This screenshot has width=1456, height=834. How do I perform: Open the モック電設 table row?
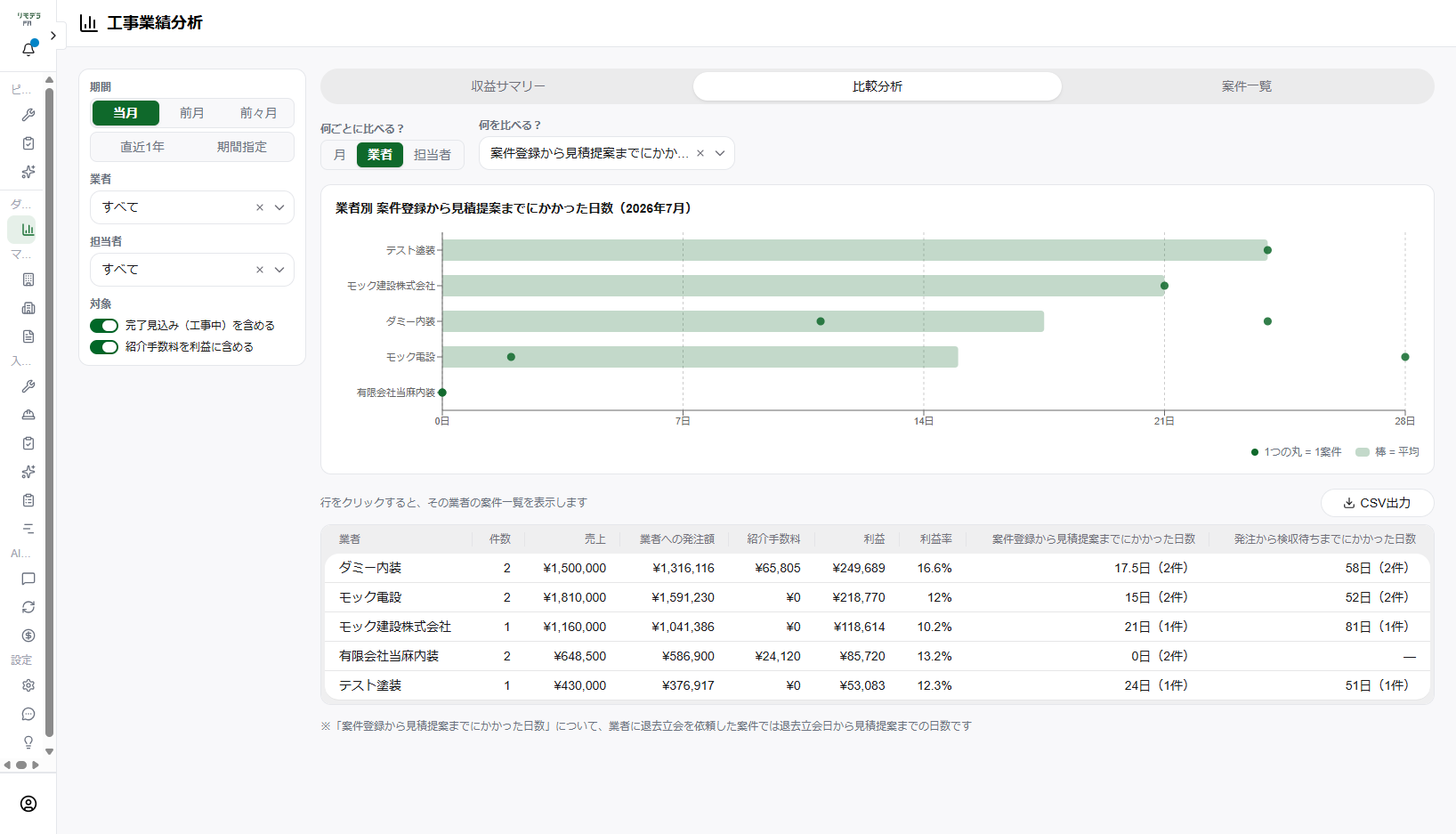878,597
